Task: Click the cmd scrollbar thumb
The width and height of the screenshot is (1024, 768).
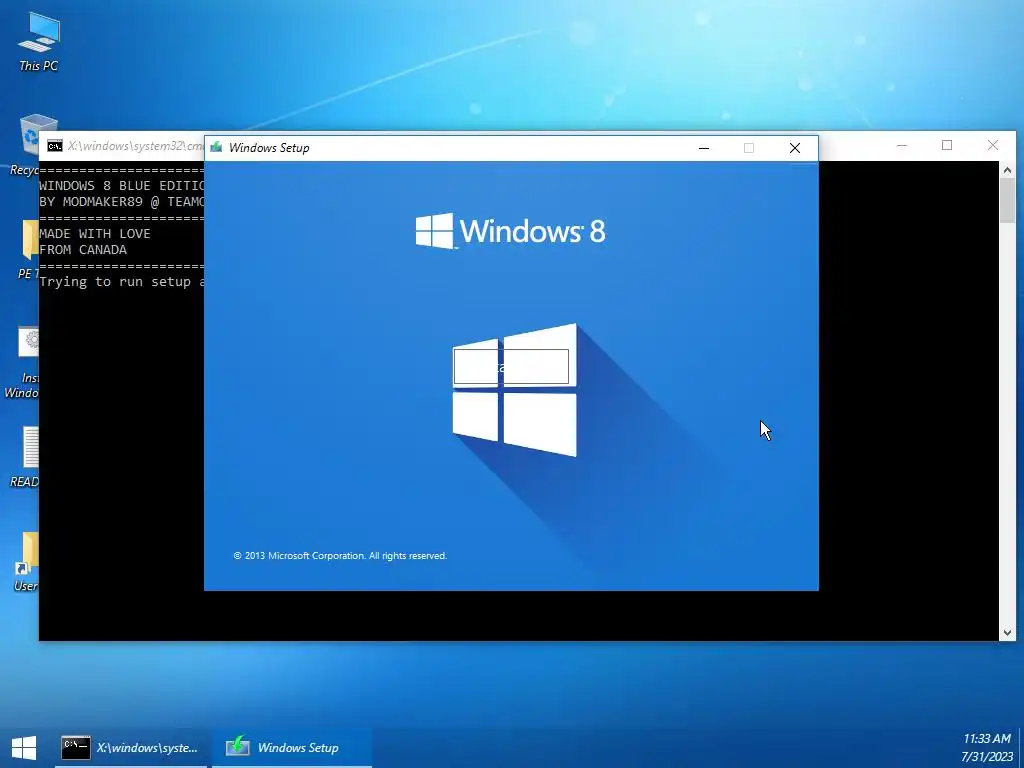Action: click(1007, 200)
